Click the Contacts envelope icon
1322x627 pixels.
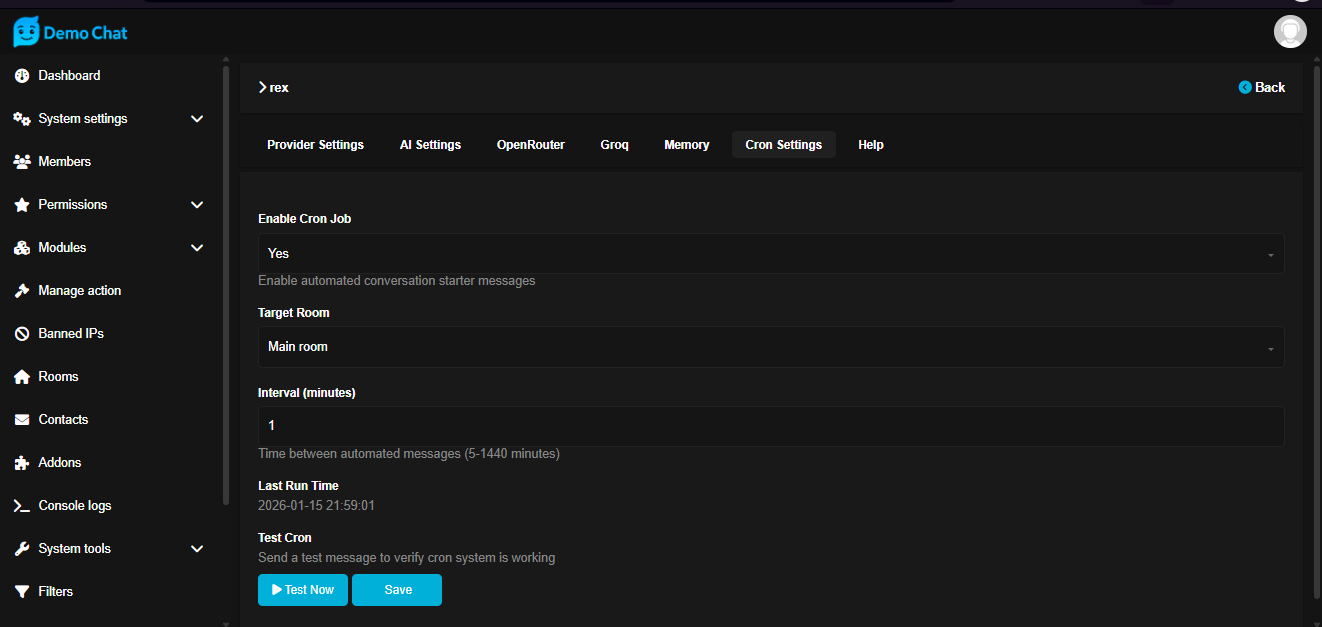[22, 420]
